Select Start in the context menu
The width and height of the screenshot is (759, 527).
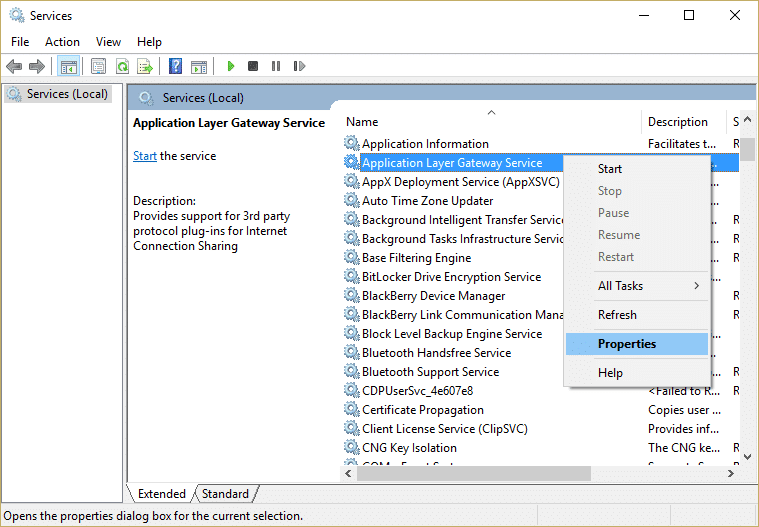coord(610,169)
